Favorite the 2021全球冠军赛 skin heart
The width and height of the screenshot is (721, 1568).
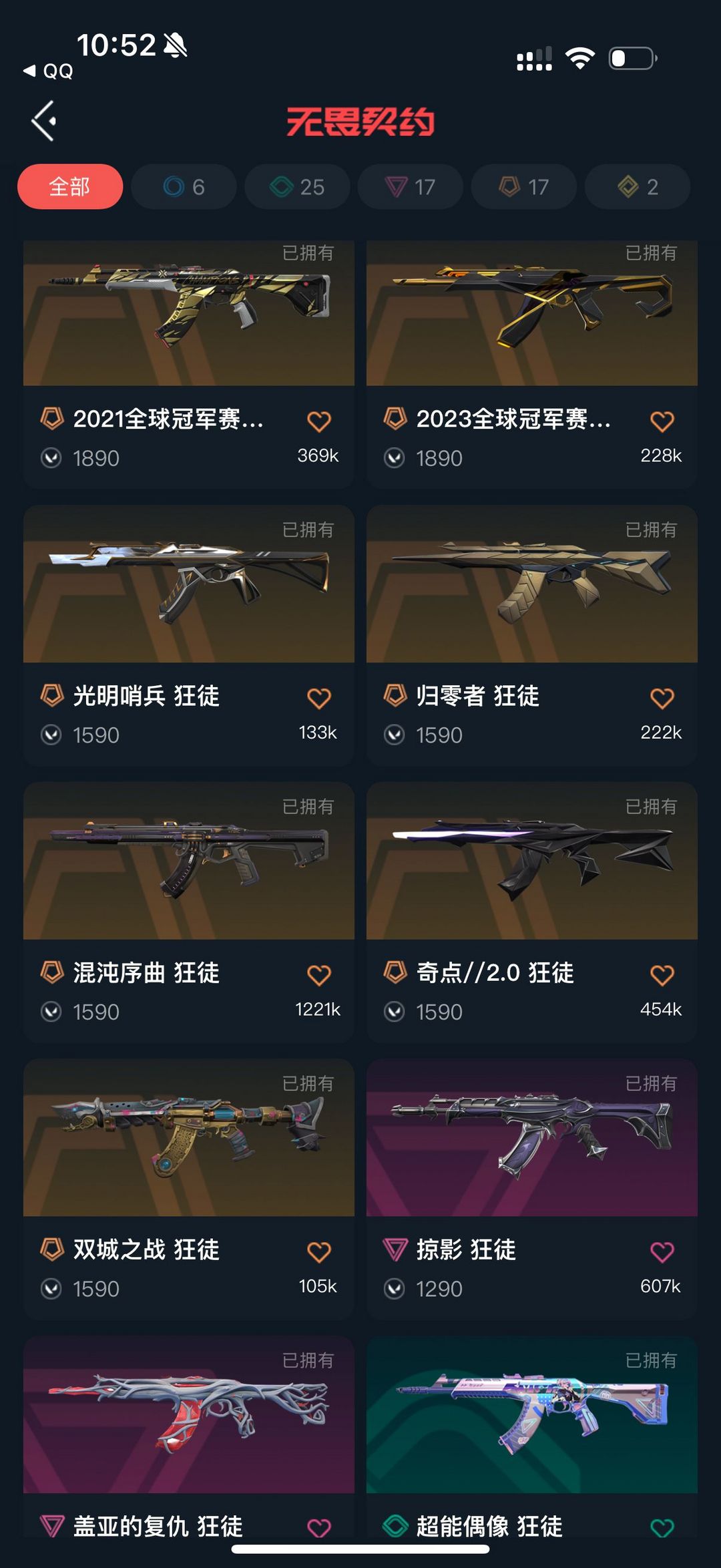(x=319, y=421)
